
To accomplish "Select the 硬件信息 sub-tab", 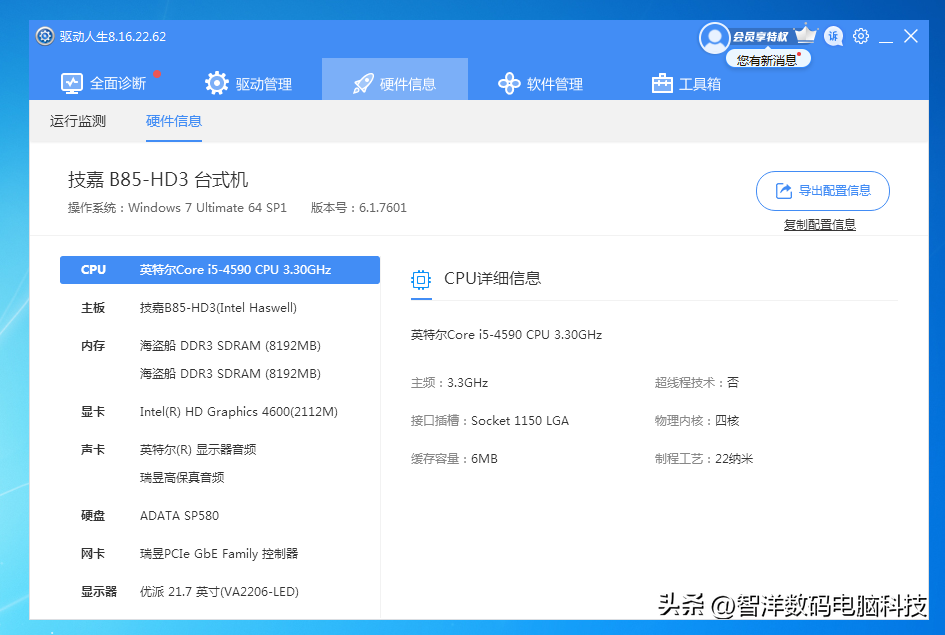I will [x=174, y=121].
